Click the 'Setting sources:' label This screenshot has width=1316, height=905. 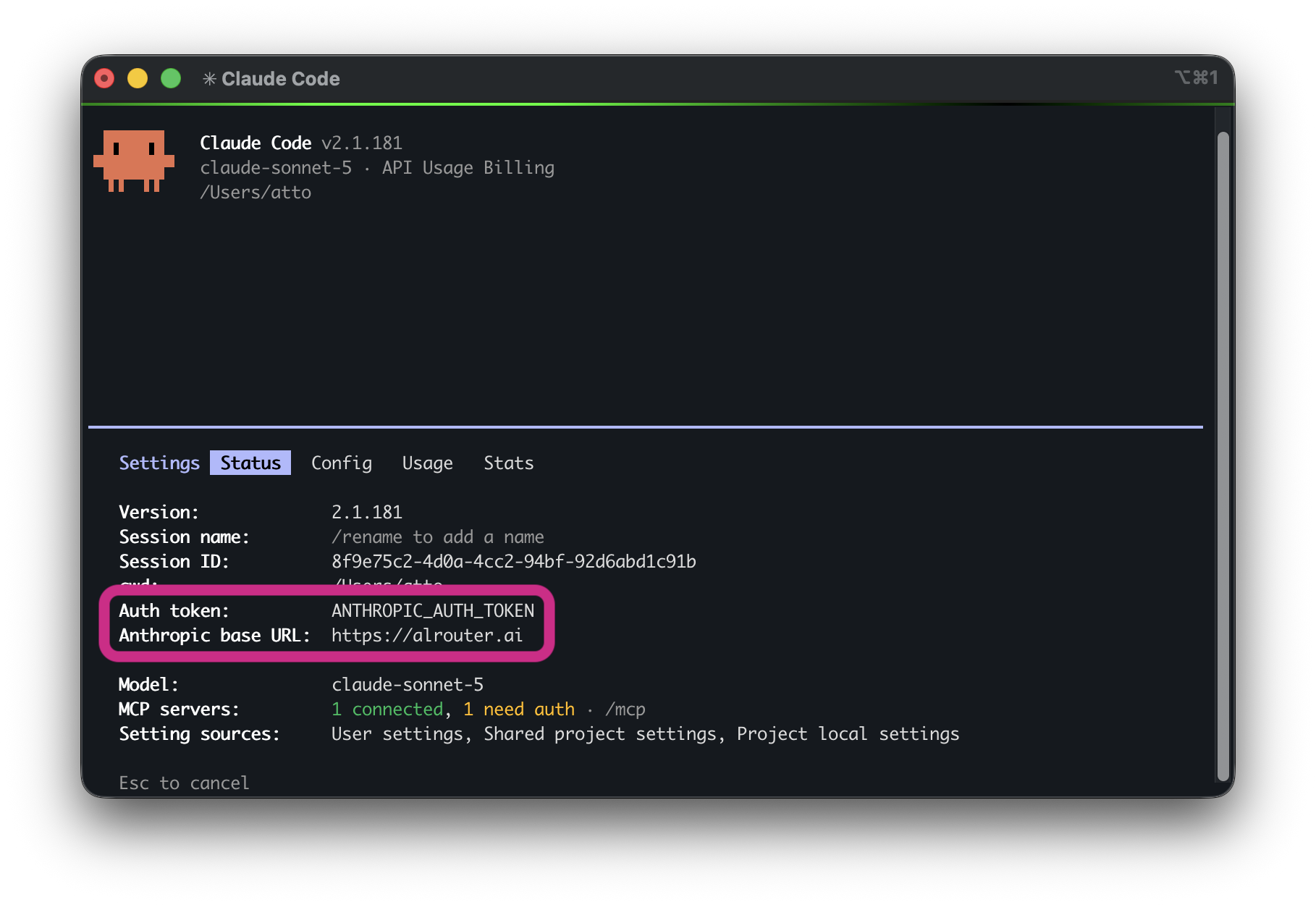(199, 734)
